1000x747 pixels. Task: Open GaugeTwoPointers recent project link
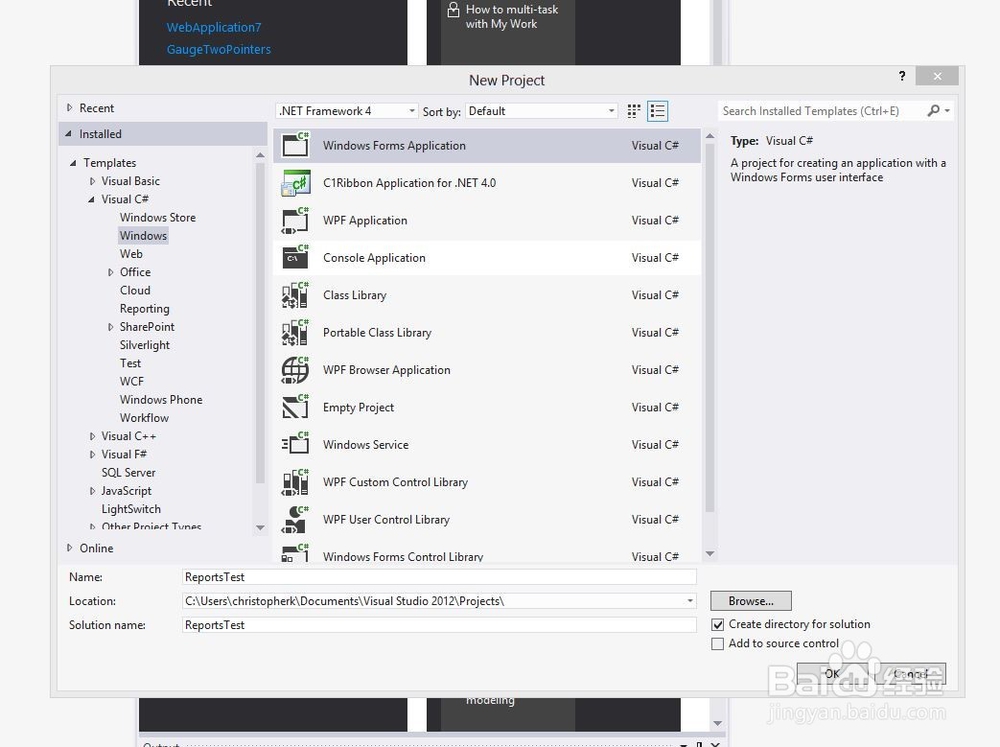[x=219, y=50]
